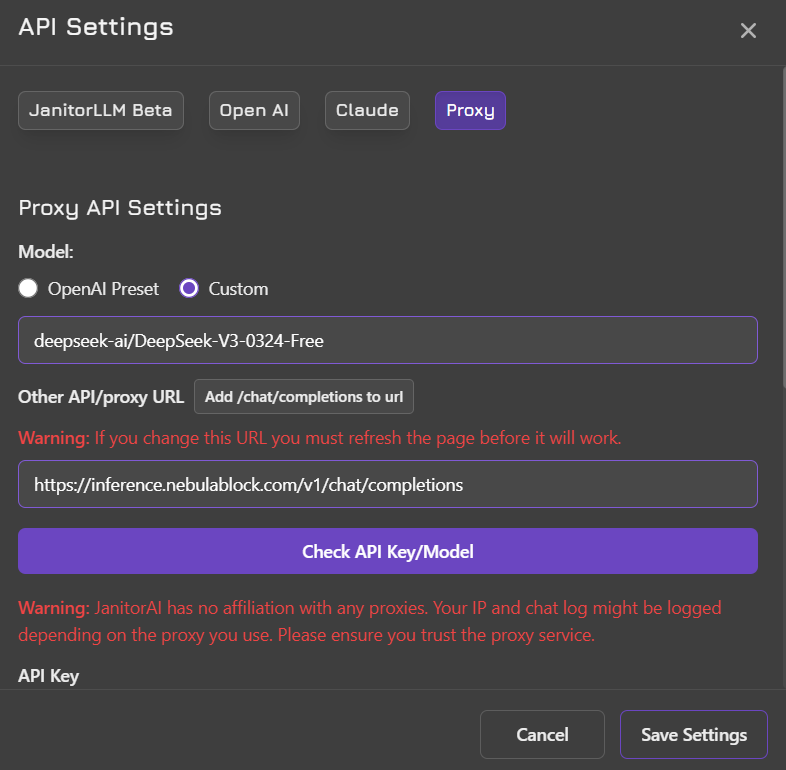
Task: Click the Proxy API Settings heading
Action: [120, 208]
